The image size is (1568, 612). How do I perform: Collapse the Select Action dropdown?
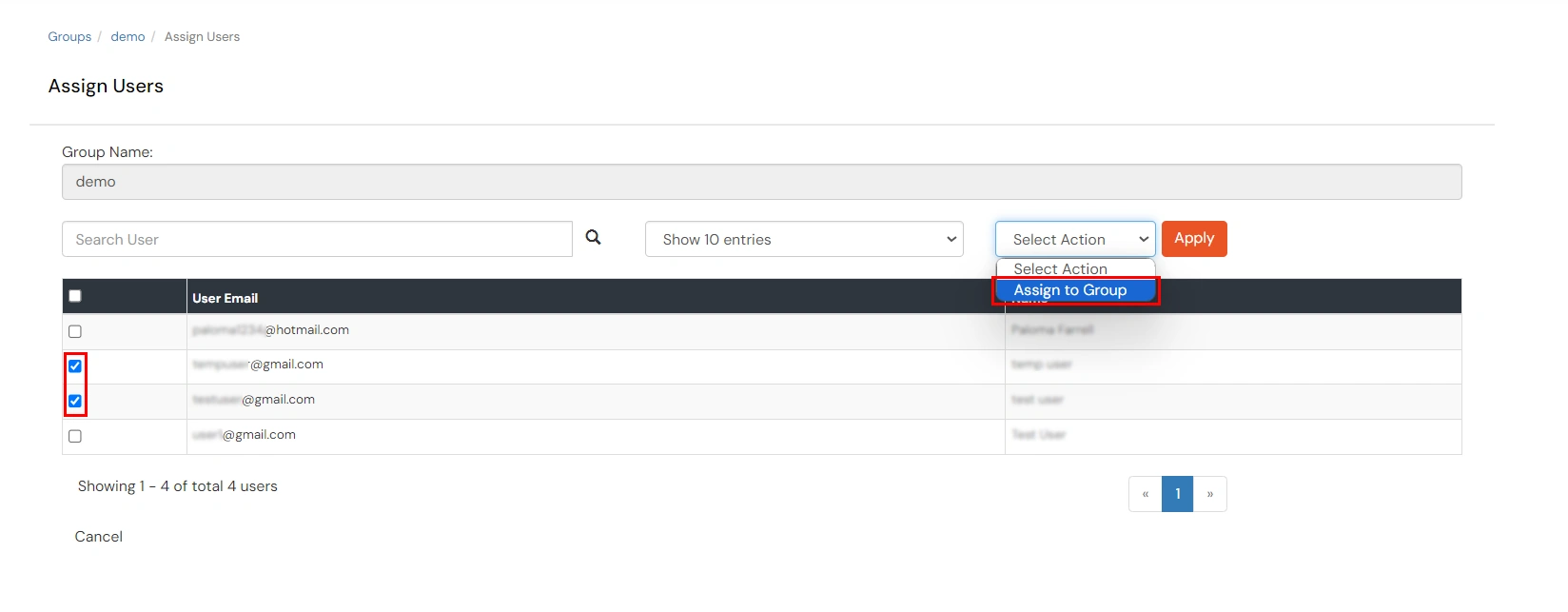click(1074, 239)
